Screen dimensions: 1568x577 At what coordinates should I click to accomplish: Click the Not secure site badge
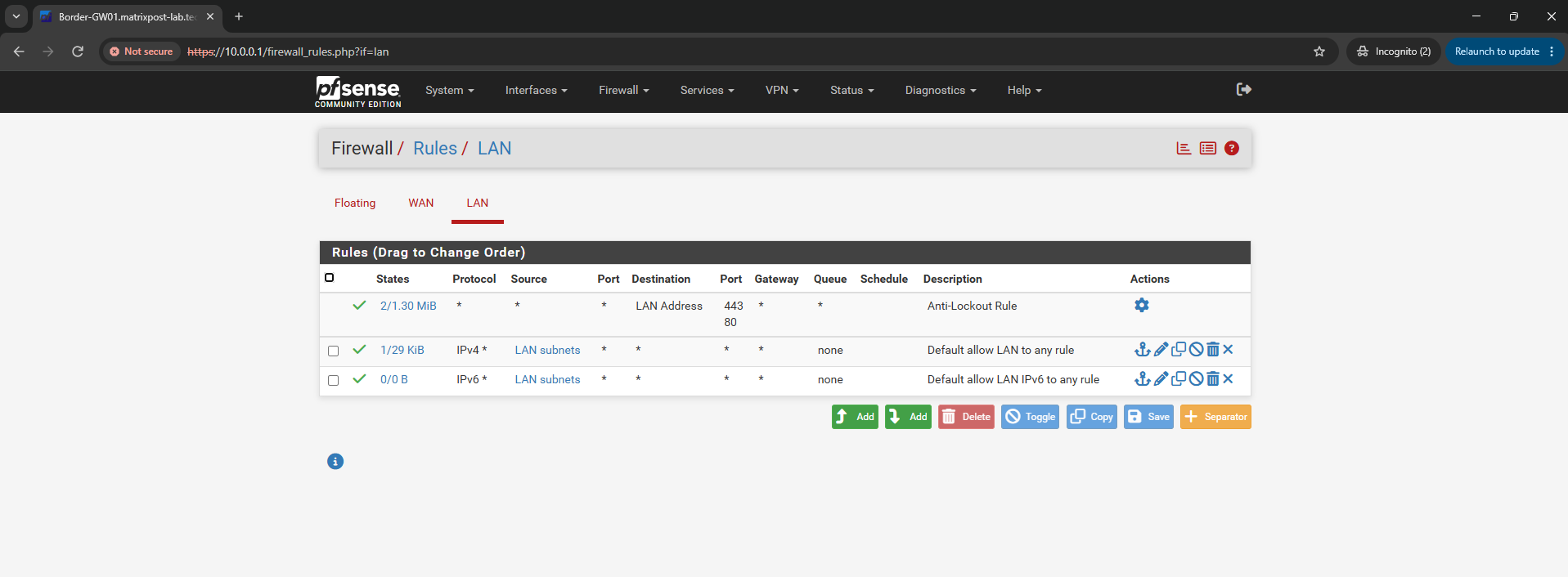(x=142, y=51)
